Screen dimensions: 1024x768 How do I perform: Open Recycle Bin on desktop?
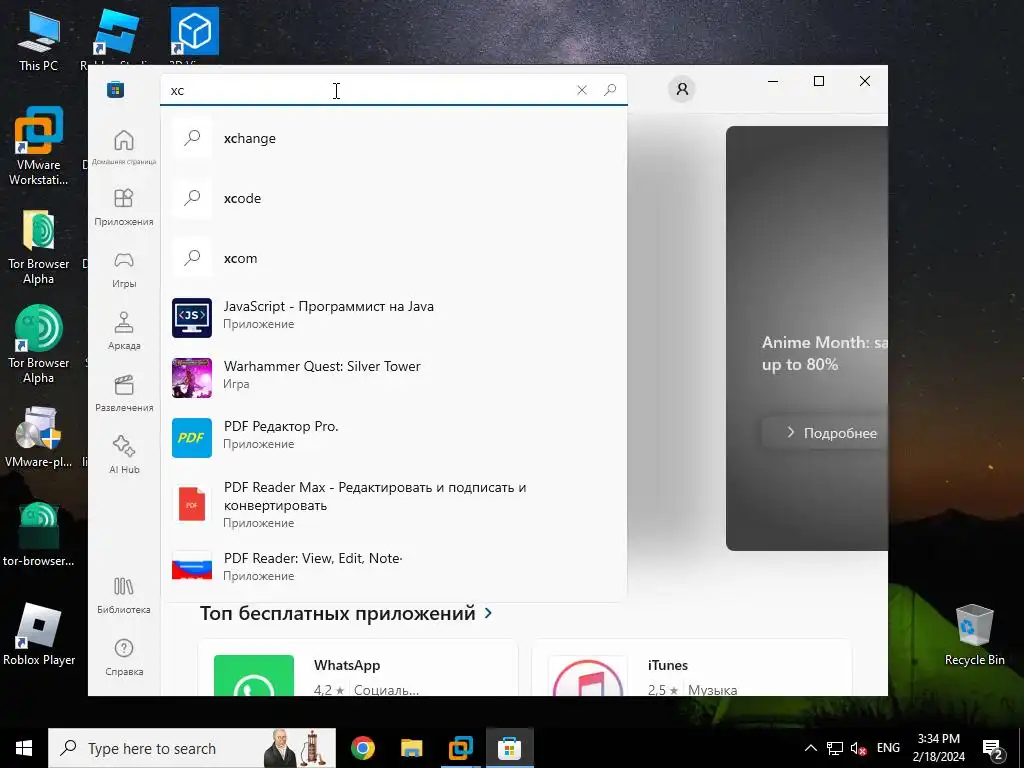pos(974,634)
